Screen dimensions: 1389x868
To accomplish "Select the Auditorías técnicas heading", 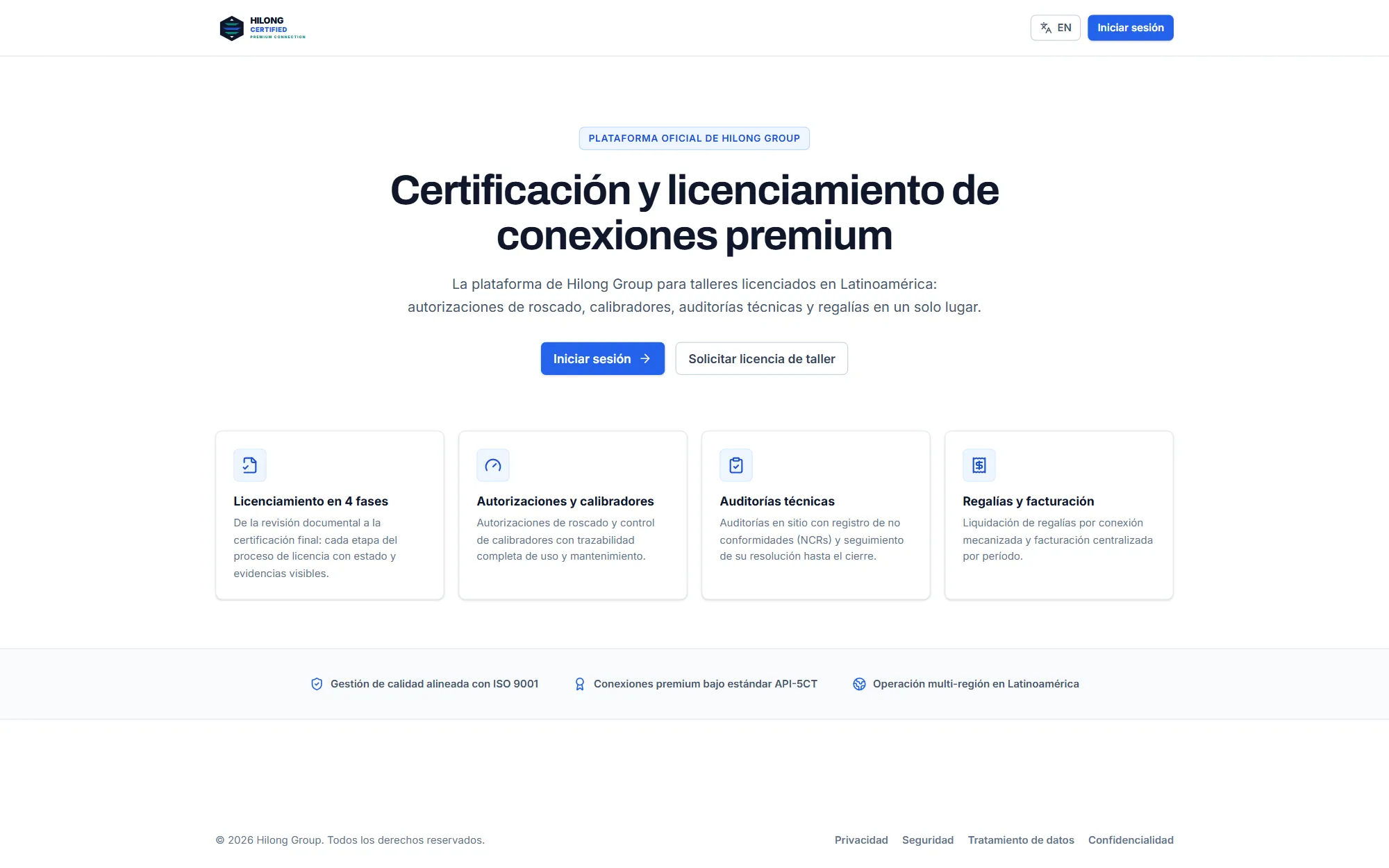I will (777, 501).
